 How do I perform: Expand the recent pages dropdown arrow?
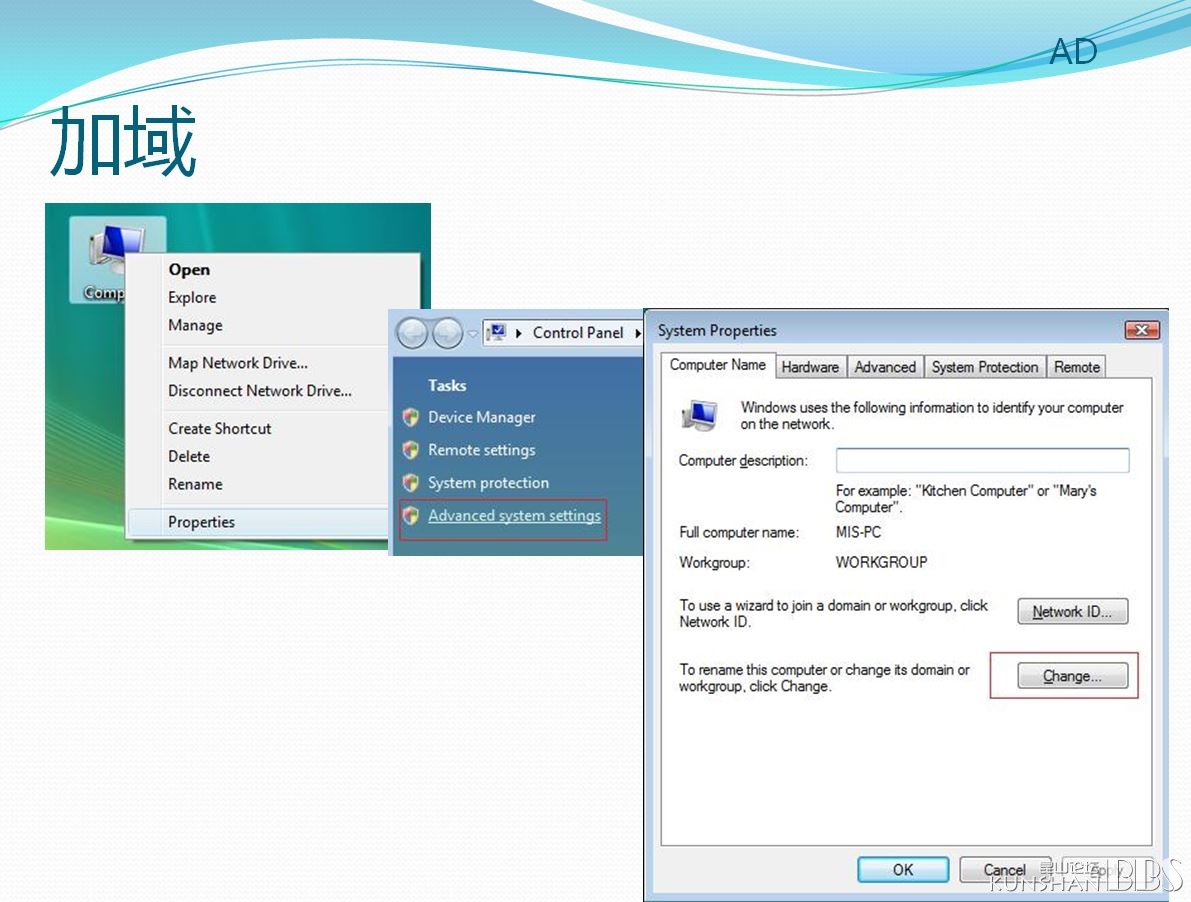click(473, 333)
